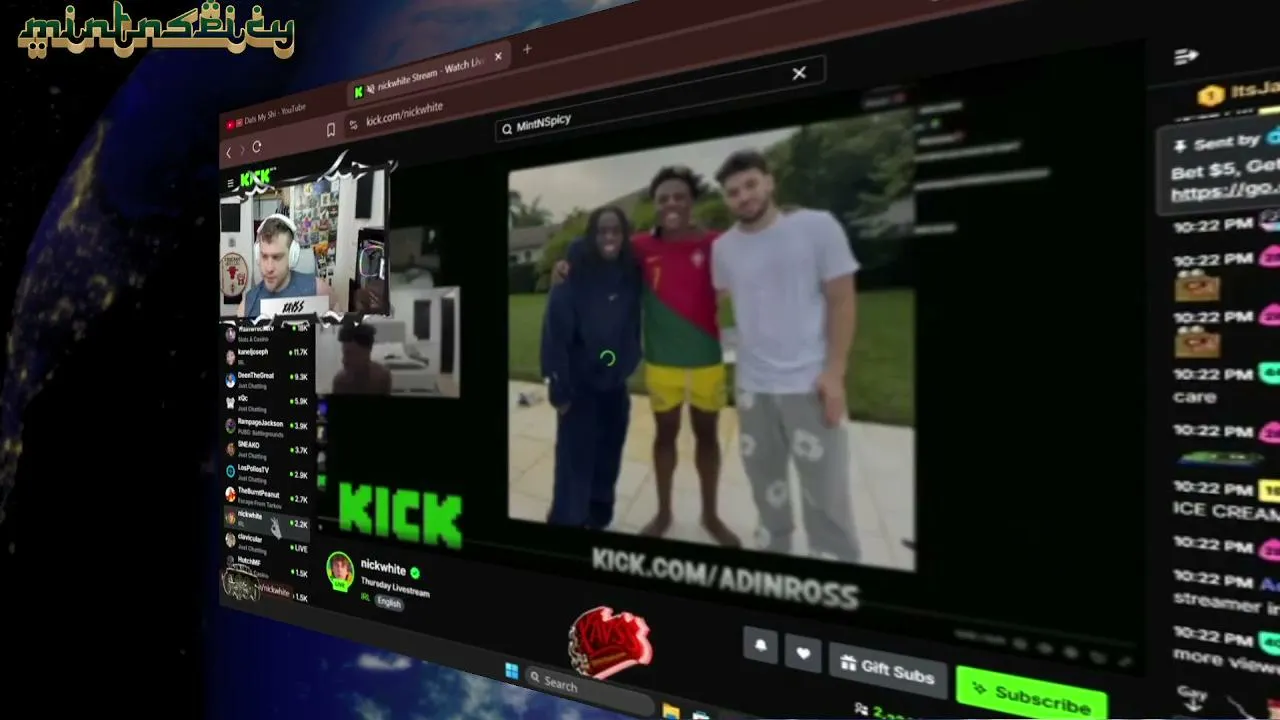Open the streamer webcam thumbnail

302,242
